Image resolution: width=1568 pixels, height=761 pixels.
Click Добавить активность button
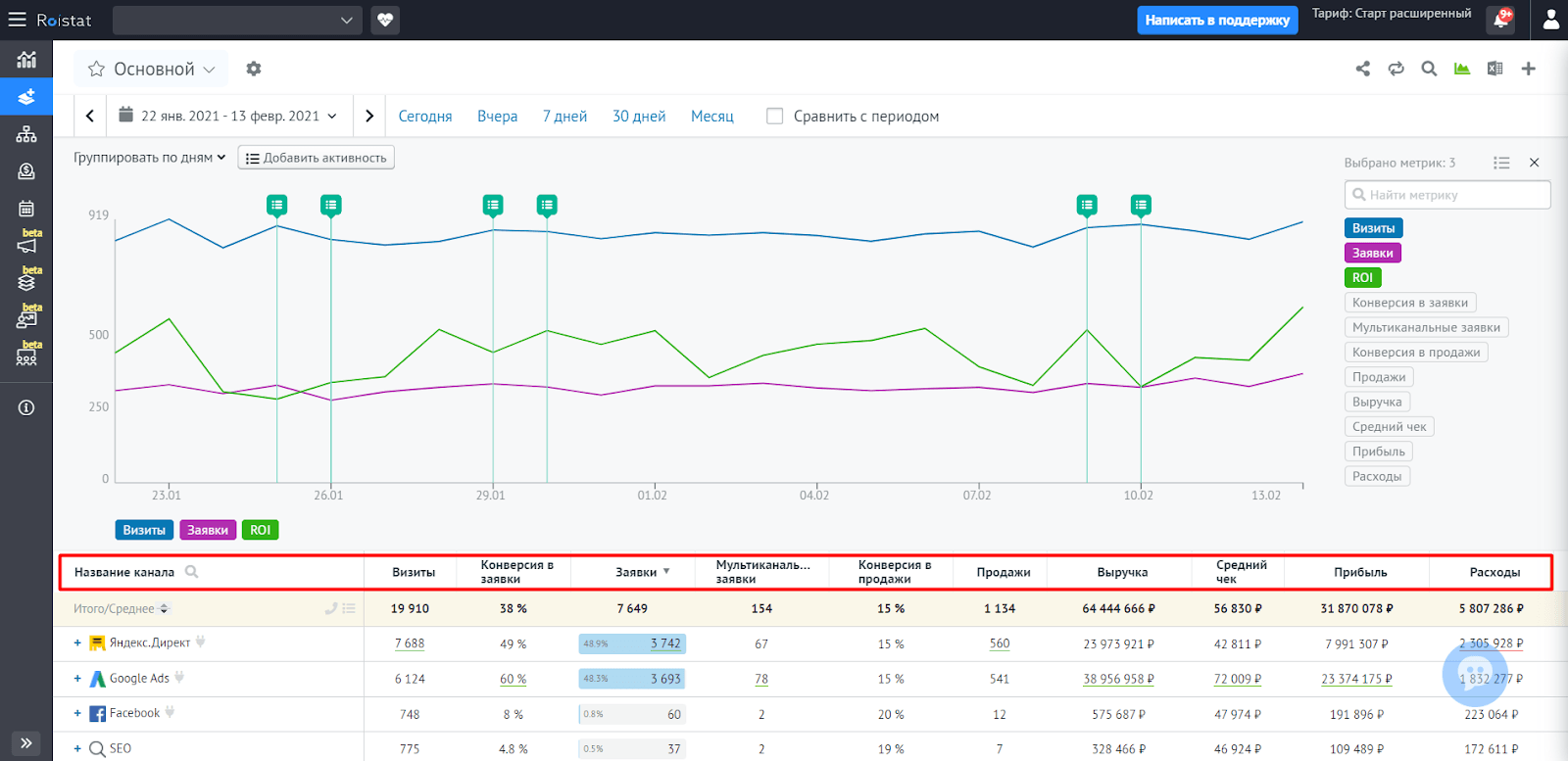pos(316,158)
